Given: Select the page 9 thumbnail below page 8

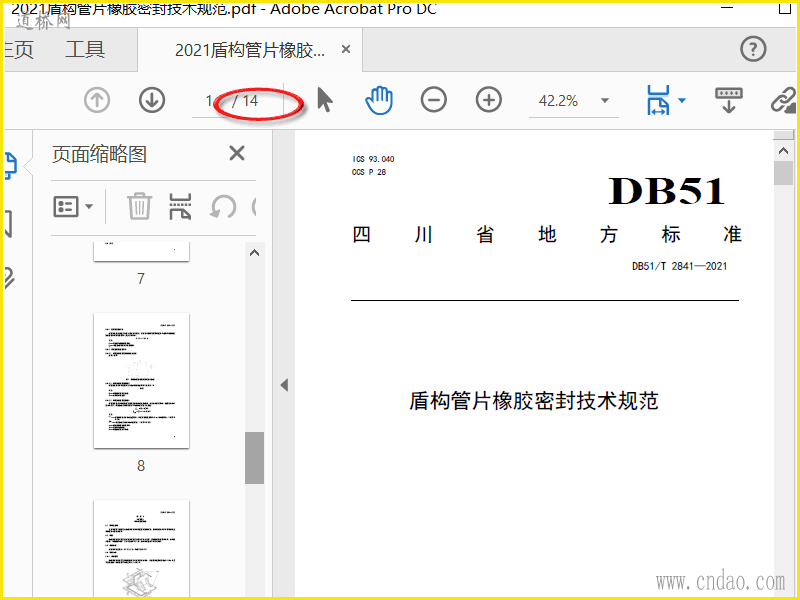Looking at the screenshot, I should tap(141, 549).
